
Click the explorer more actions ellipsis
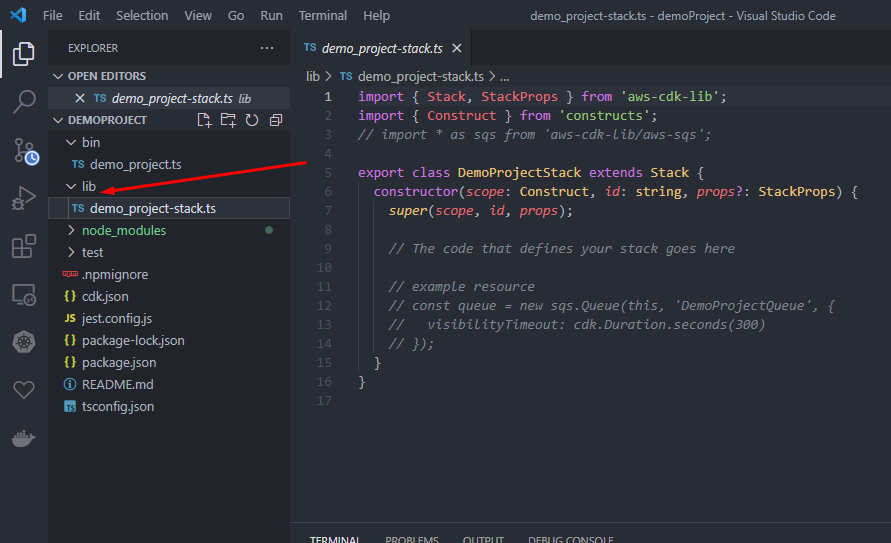click(x=266, y=48)
